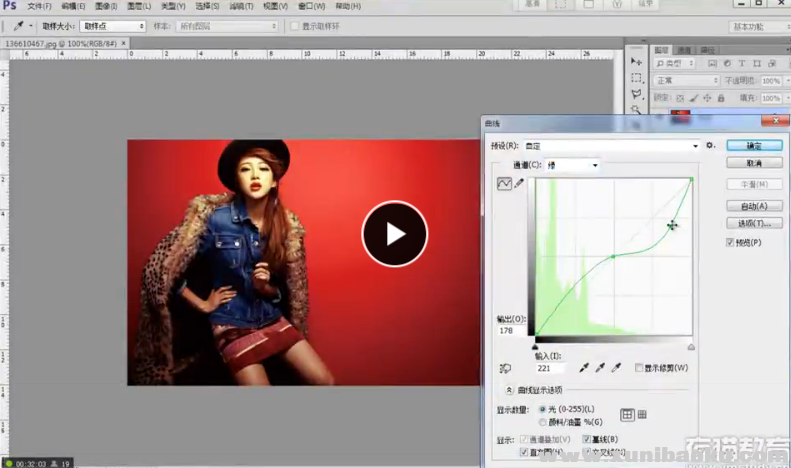This screenshot has width=791, height=468.
Task: Enable 显示修剪(W) show clipping checkbox
Action: [639, 369]
